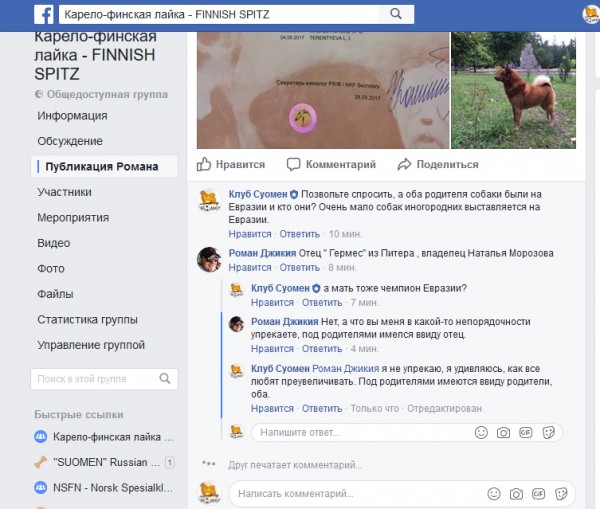Image resolution: width=600 pixels, height=509 pixels.
Task: Click Комментарий button under post
Action: tap(331, 165)
